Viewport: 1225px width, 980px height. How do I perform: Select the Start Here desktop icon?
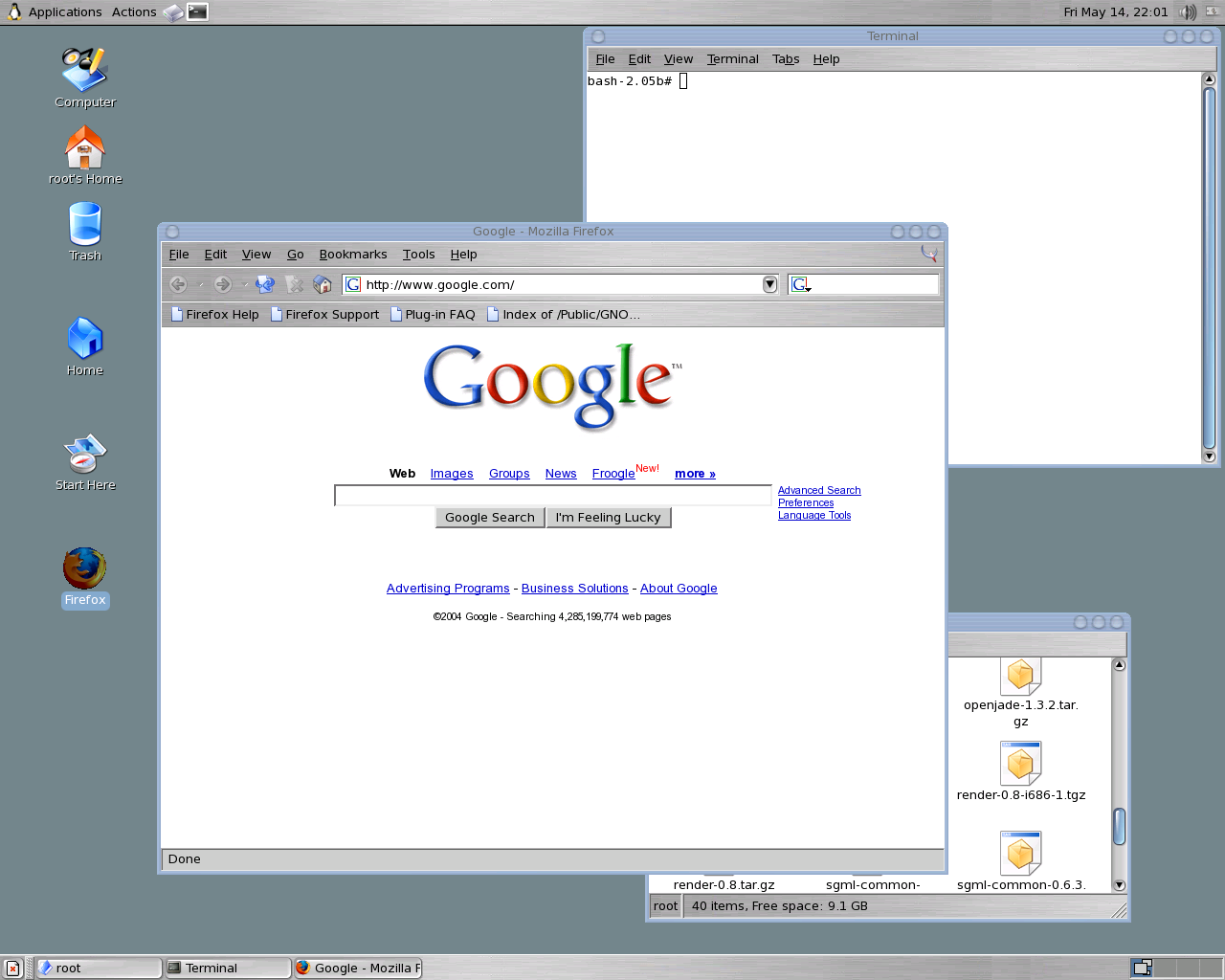pos(85,462)
